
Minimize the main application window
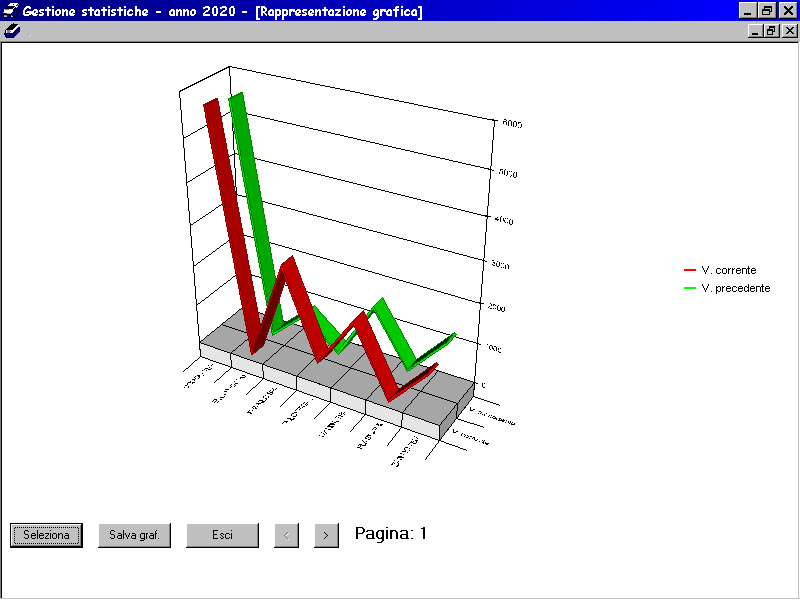[747, 11]
